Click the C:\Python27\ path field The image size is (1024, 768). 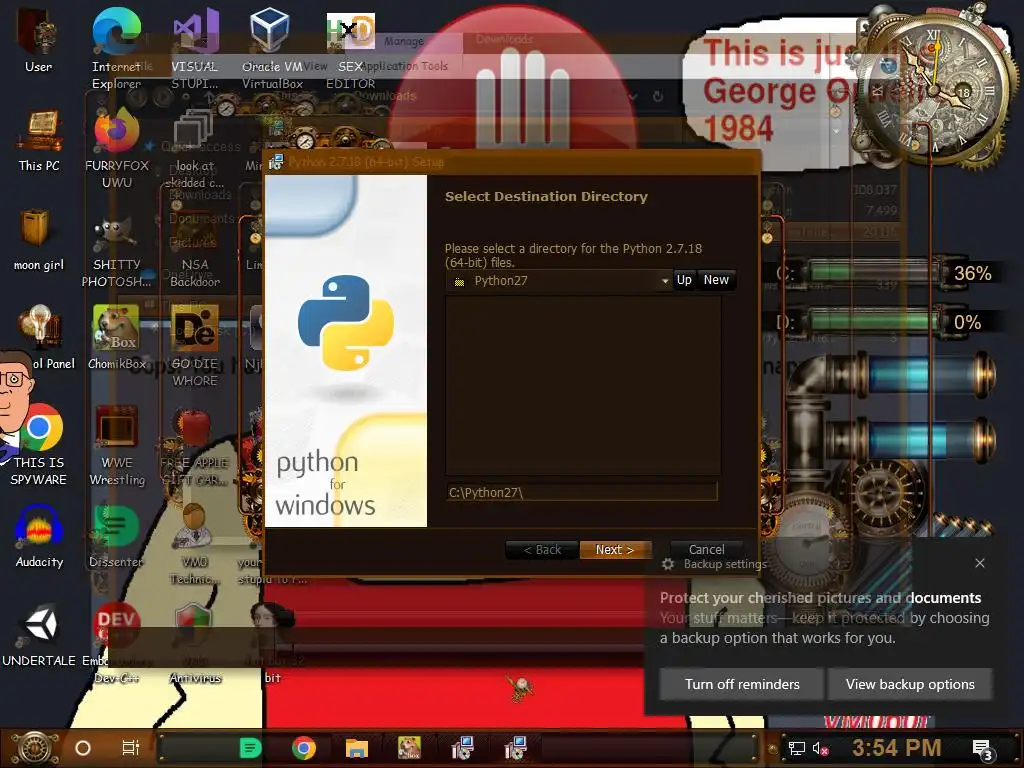(581, 492)
